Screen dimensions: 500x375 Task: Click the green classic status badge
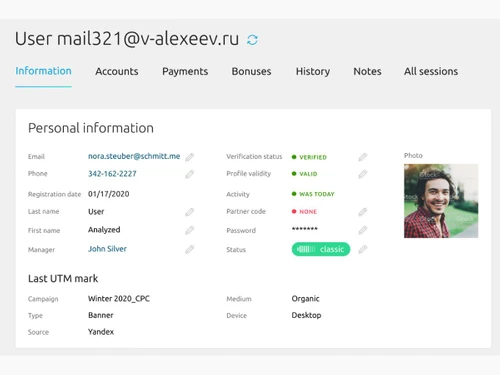(321, 249)
